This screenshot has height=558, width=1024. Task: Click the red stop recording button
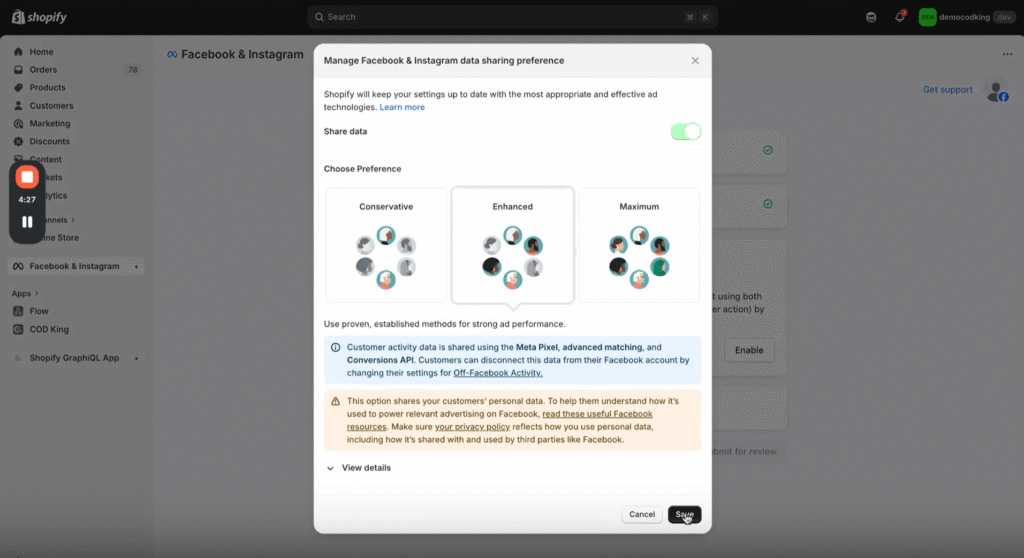(x=27, y=177)
